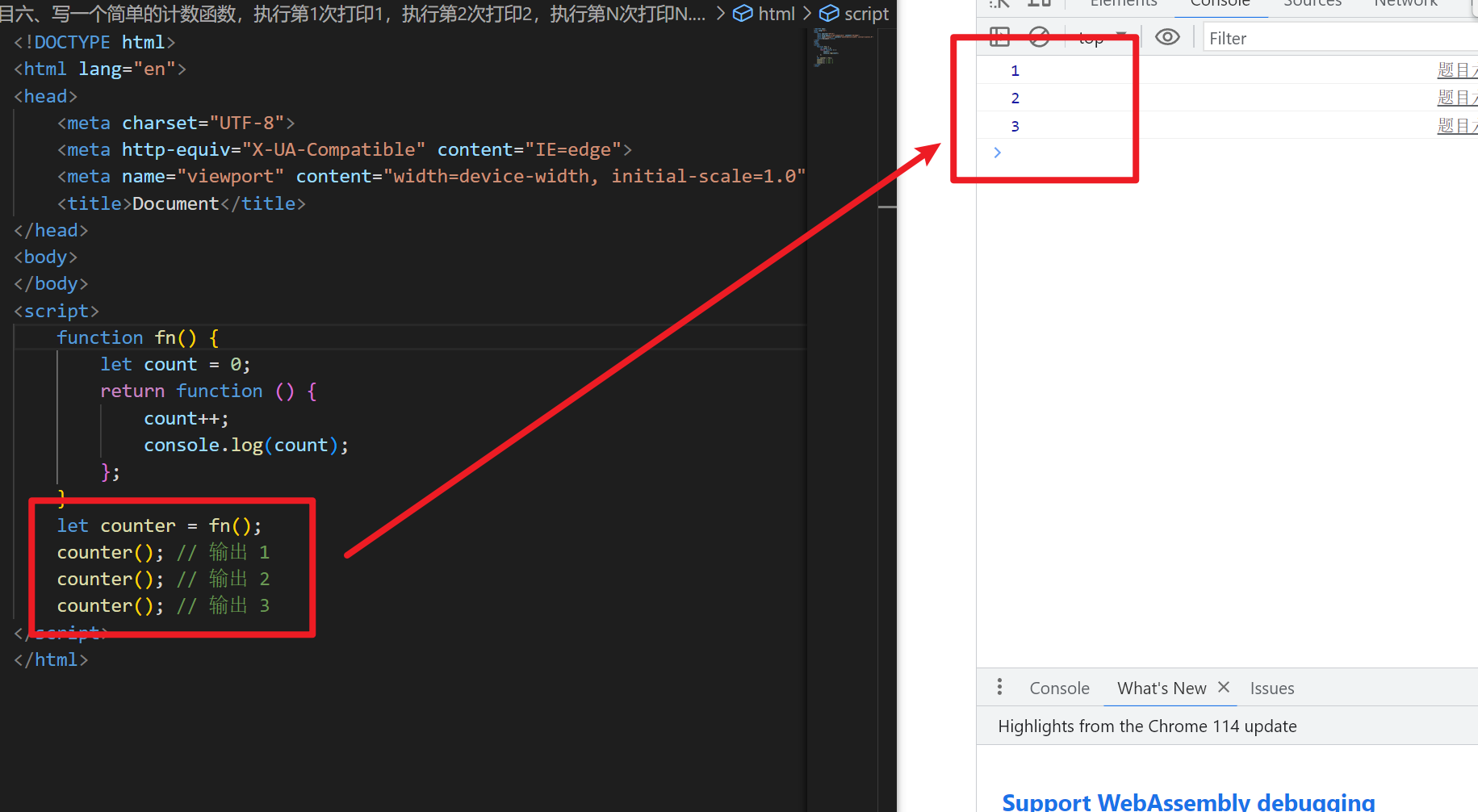Click the console prompt chevron
The height and width of the screenshot is (812, 1478).
point(998,153)
